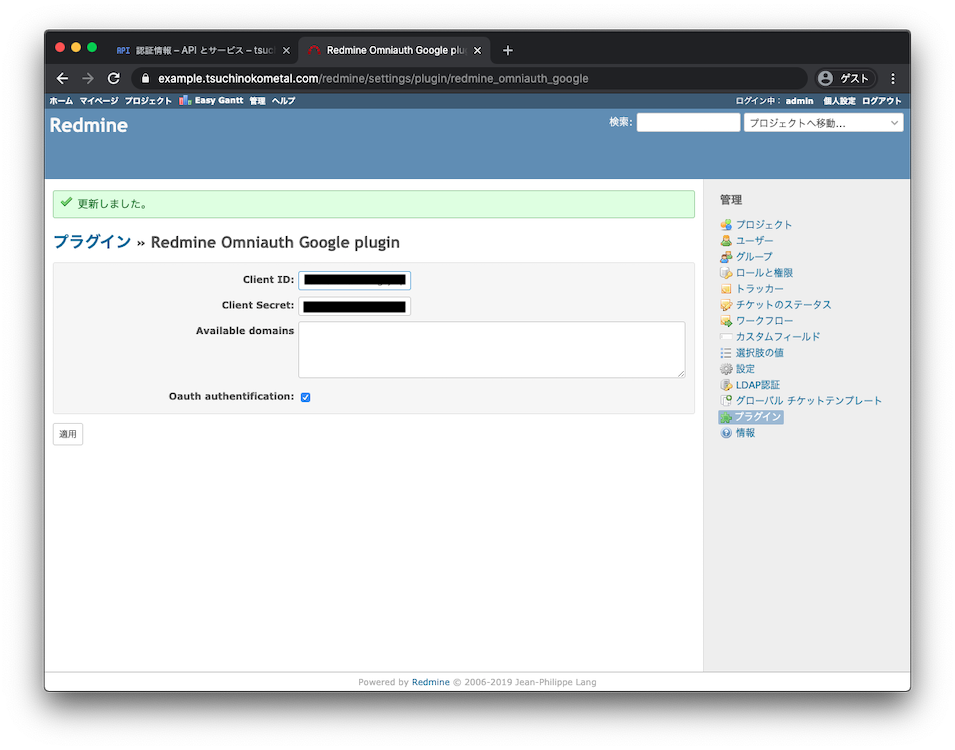Click the browser forward arrow
This screenshot has width=955, height=750.
pos(88,79)
